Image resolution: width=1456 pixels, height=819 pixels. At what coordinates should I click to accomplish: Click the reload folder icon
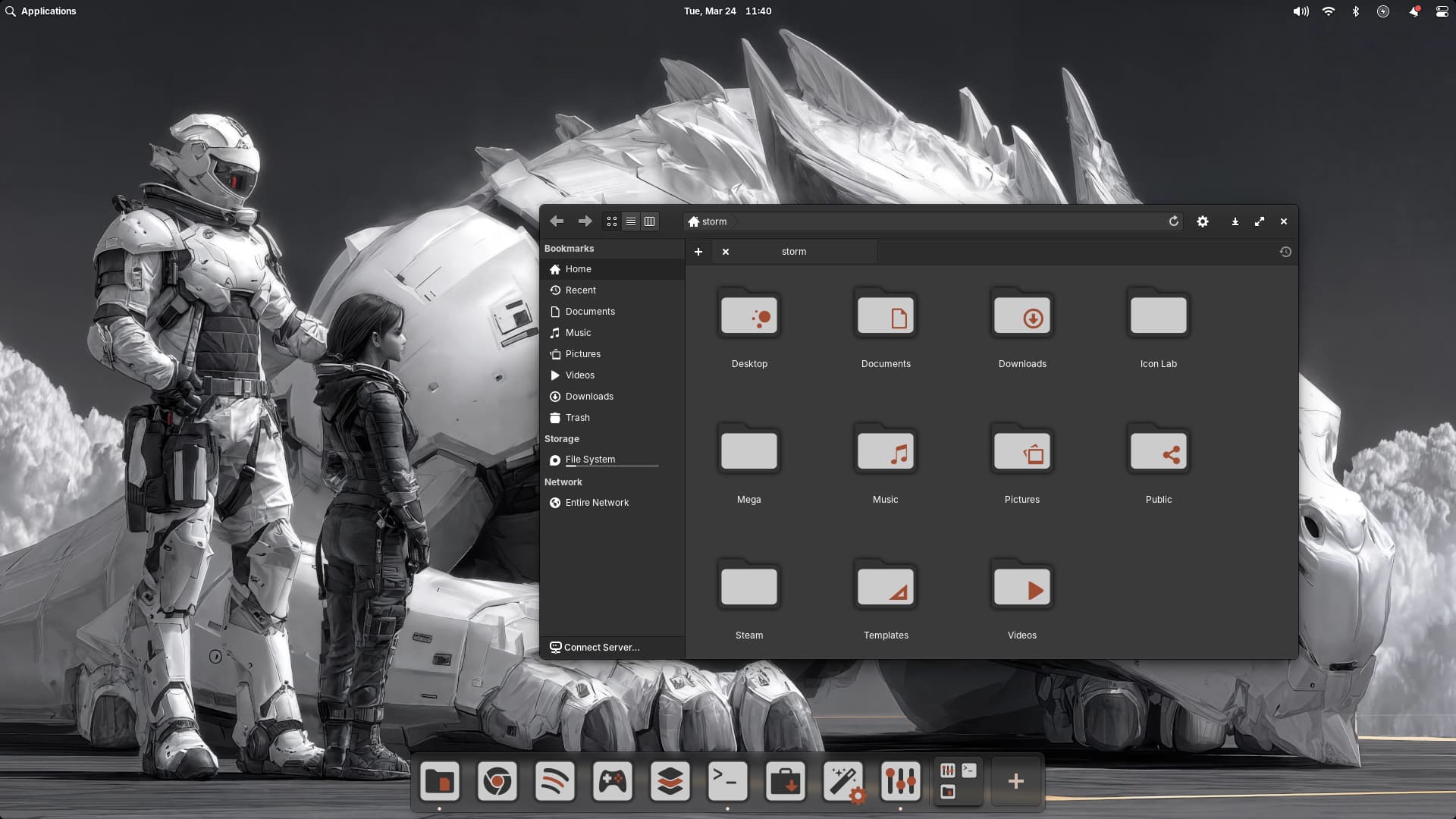click(x=1173, y=221)
